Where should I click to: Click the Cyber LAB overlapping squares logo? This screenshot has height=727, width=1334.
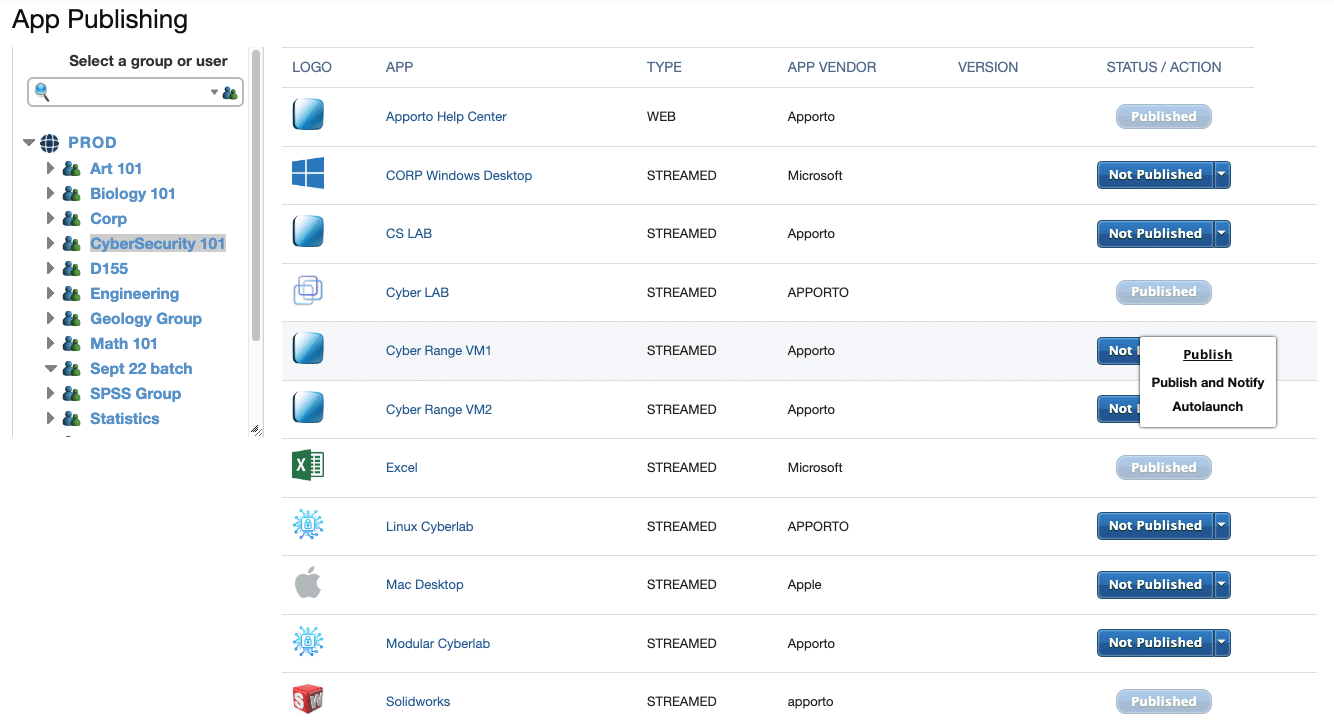308,291
